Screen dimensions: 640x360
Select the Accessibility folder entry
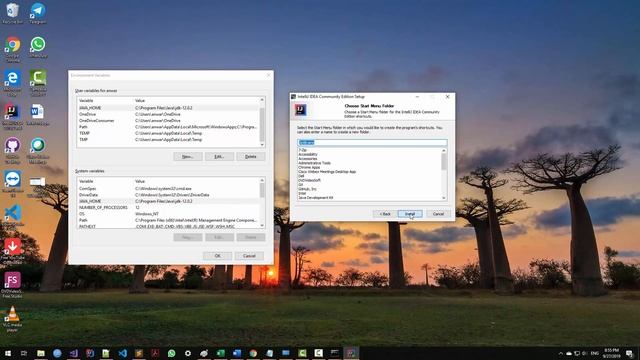click(x=308, y=154)
